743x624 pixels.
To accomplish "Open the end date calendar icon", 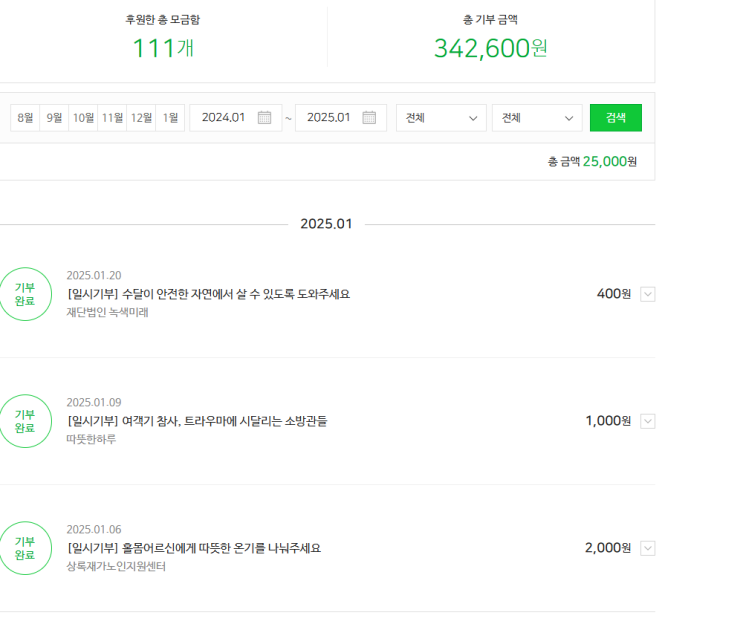I will [369, 118].
